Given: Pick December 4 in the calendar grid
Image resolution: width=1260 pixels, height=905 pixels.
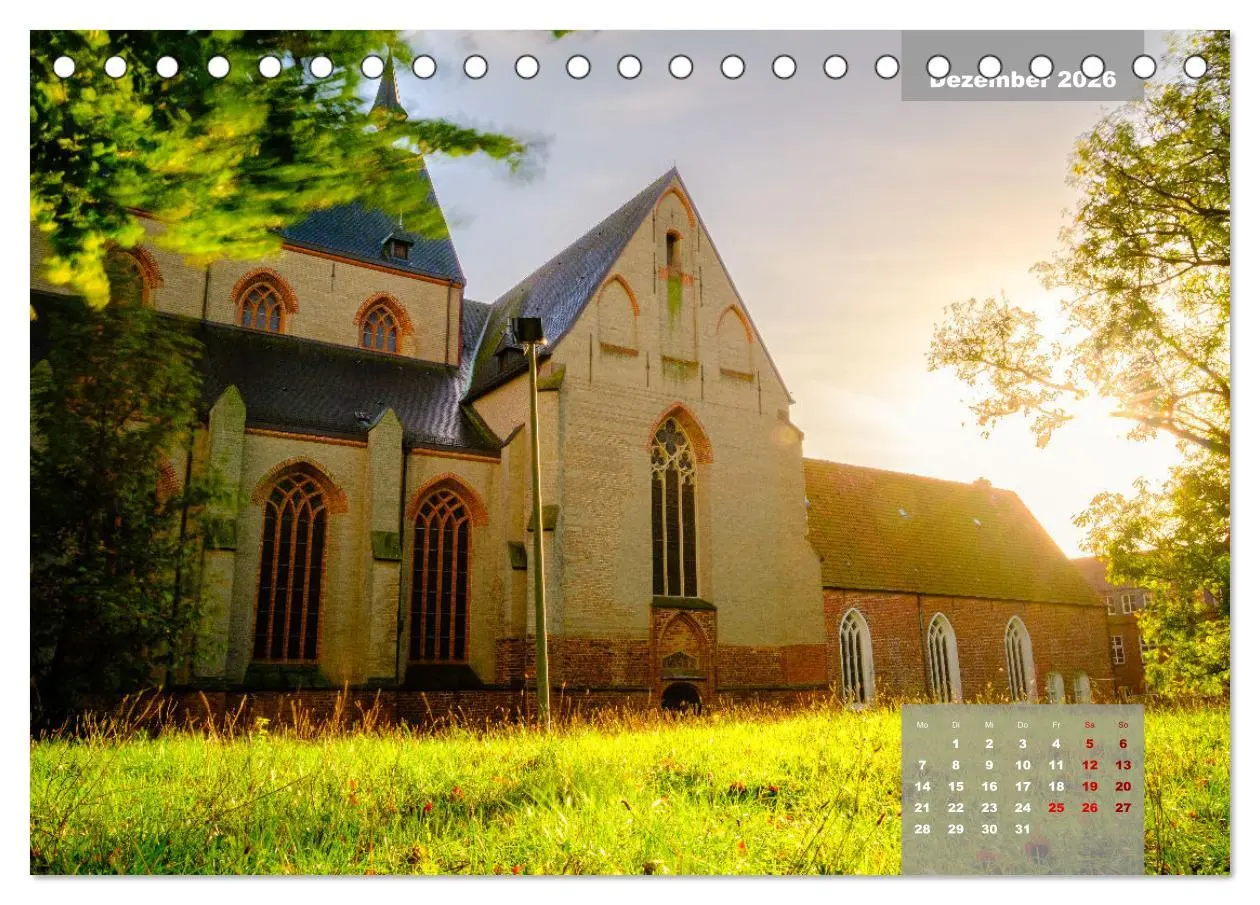Looking at the screenshot, I should 1056,744.
